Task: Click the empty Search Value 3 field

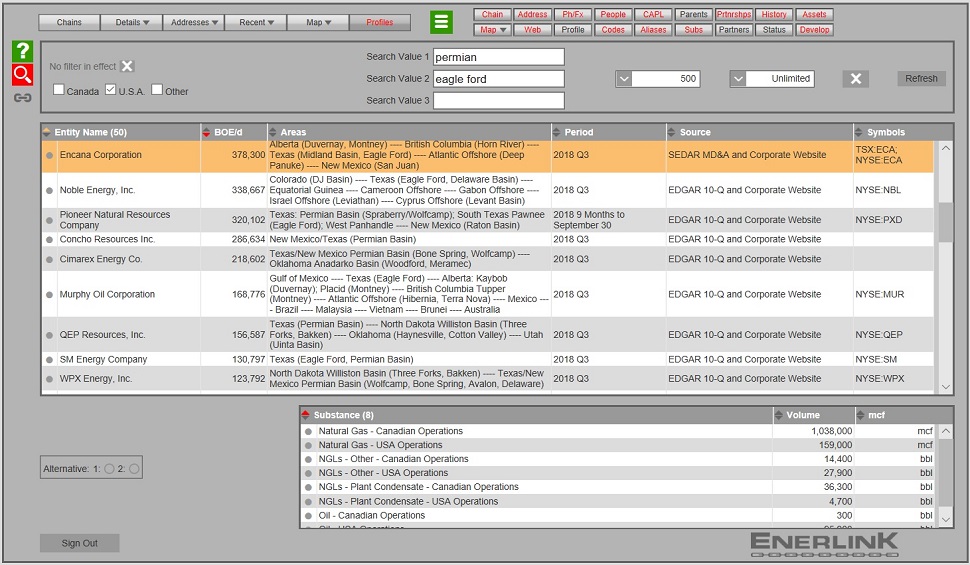Action: (499, 100)
